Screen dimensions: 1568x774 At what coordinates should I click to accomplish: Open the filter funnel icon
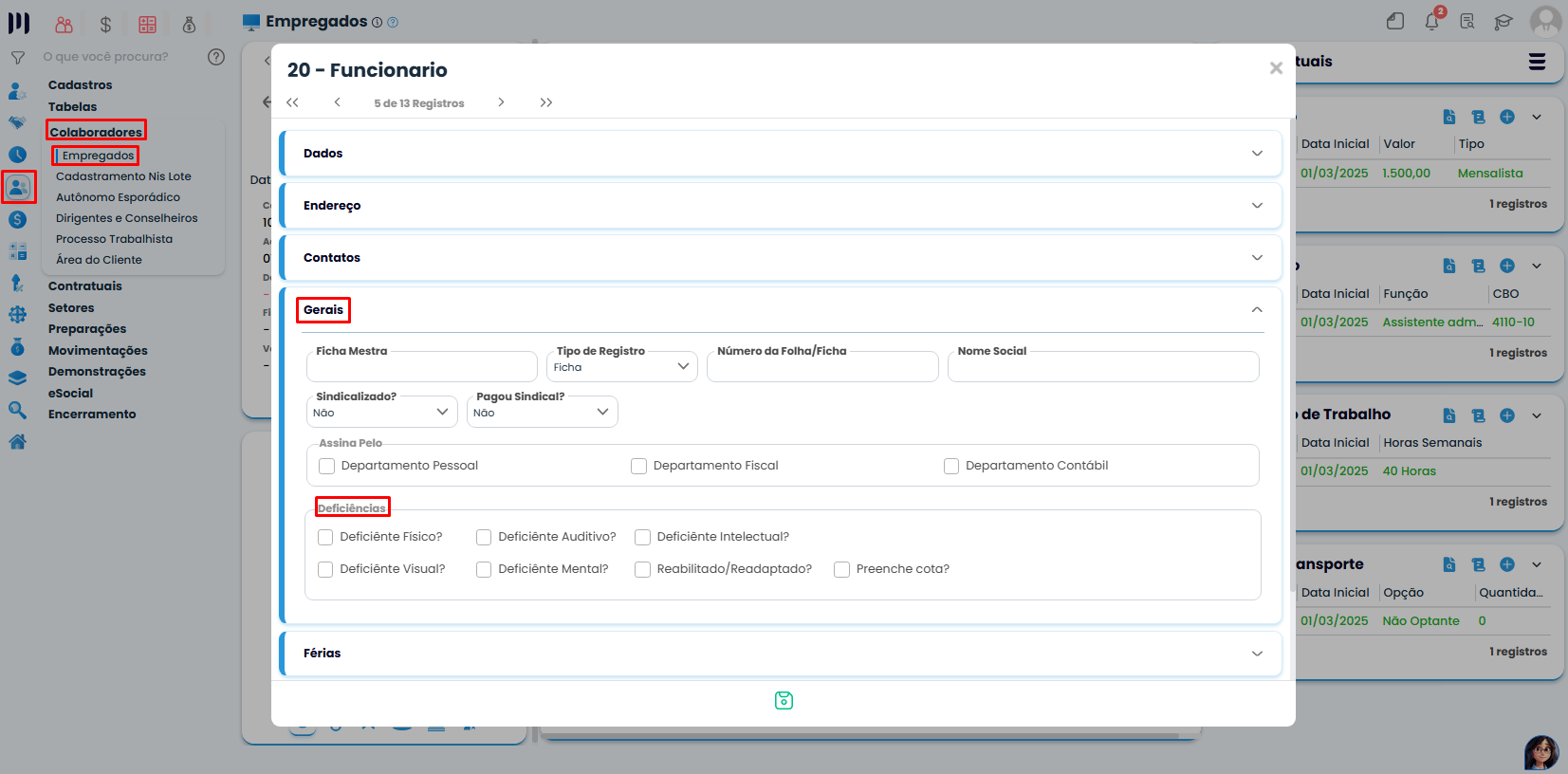pyautogui.click(x=18, y=58)
